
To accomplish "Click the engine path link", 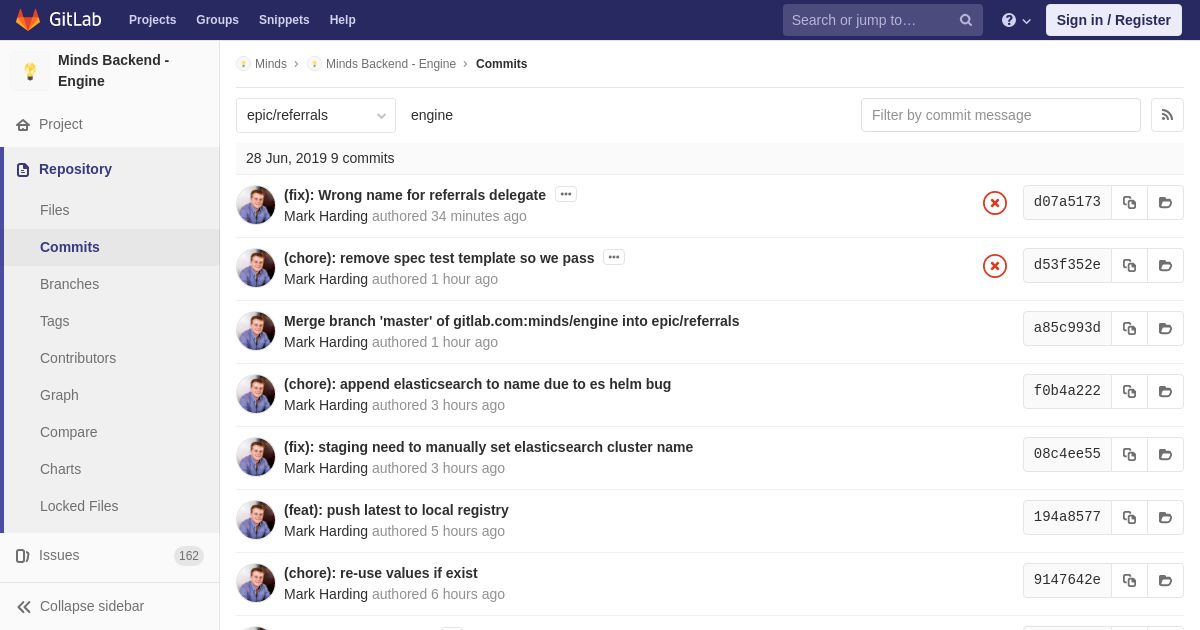I will (432, 115).
